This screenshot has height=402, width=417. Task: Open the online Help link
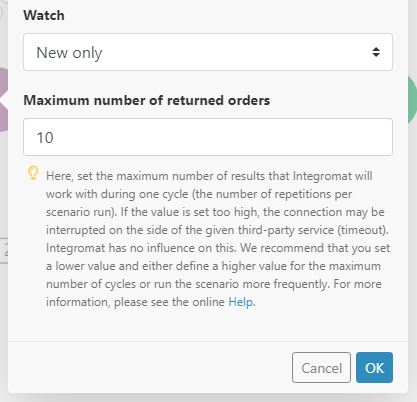click(241, 302)
